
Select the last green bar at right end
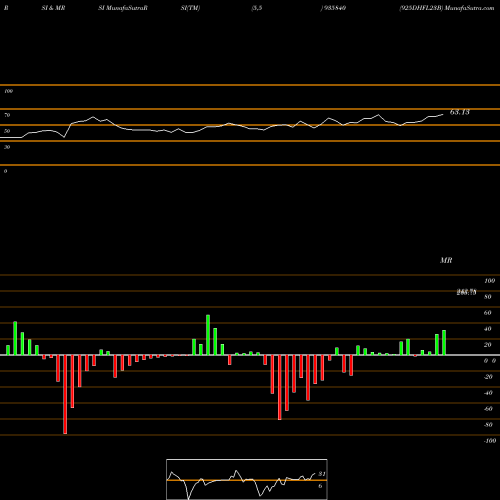(x=444, y=343)
